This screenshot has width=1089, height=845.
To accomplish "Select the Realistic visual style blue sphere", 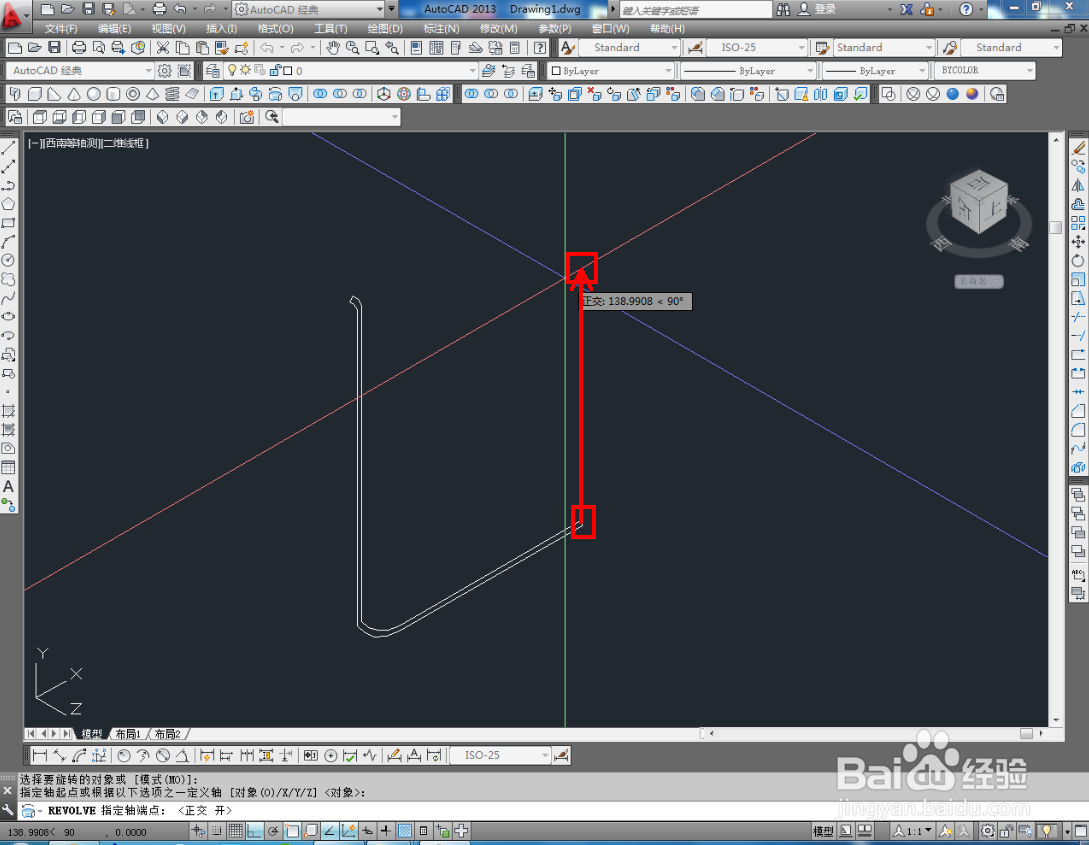I will click(x=953, y=94).
